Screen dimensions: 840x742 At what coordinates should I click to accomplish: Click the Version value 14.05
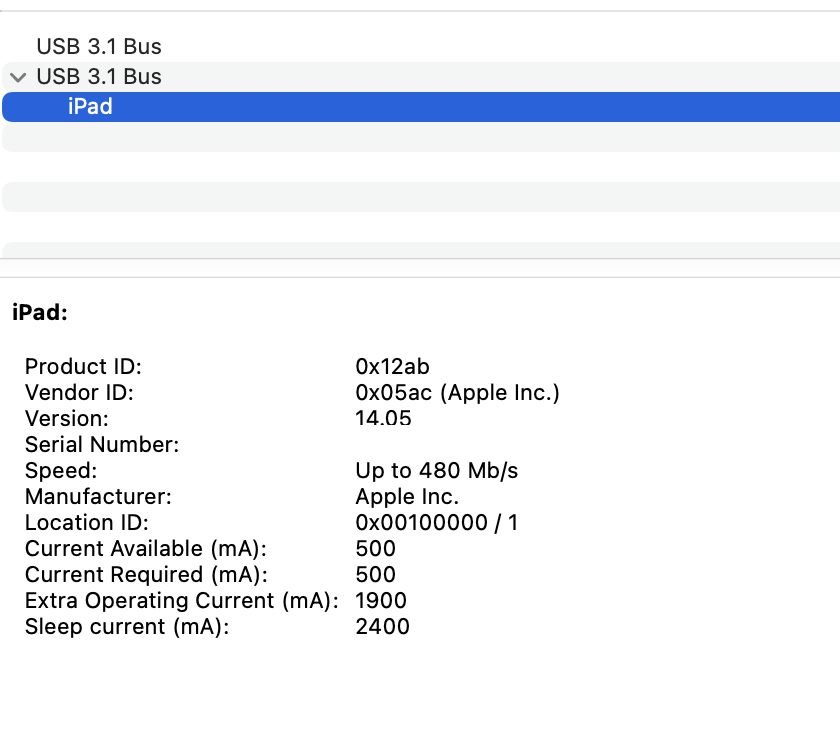(383, 419)
